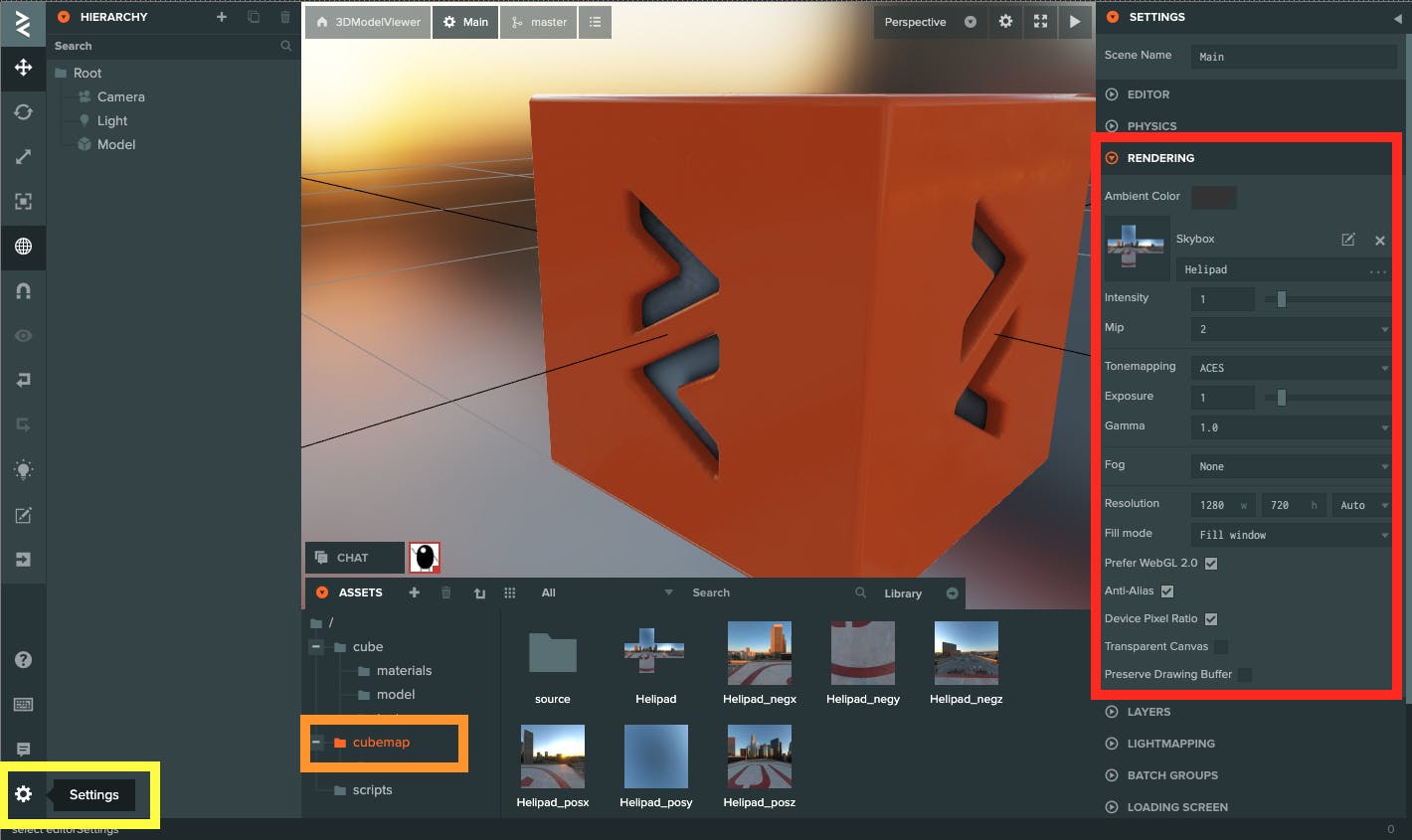1412x840 pixels.
Task: Open the 3DModelViewer project tab
Action: coord(368,22)
